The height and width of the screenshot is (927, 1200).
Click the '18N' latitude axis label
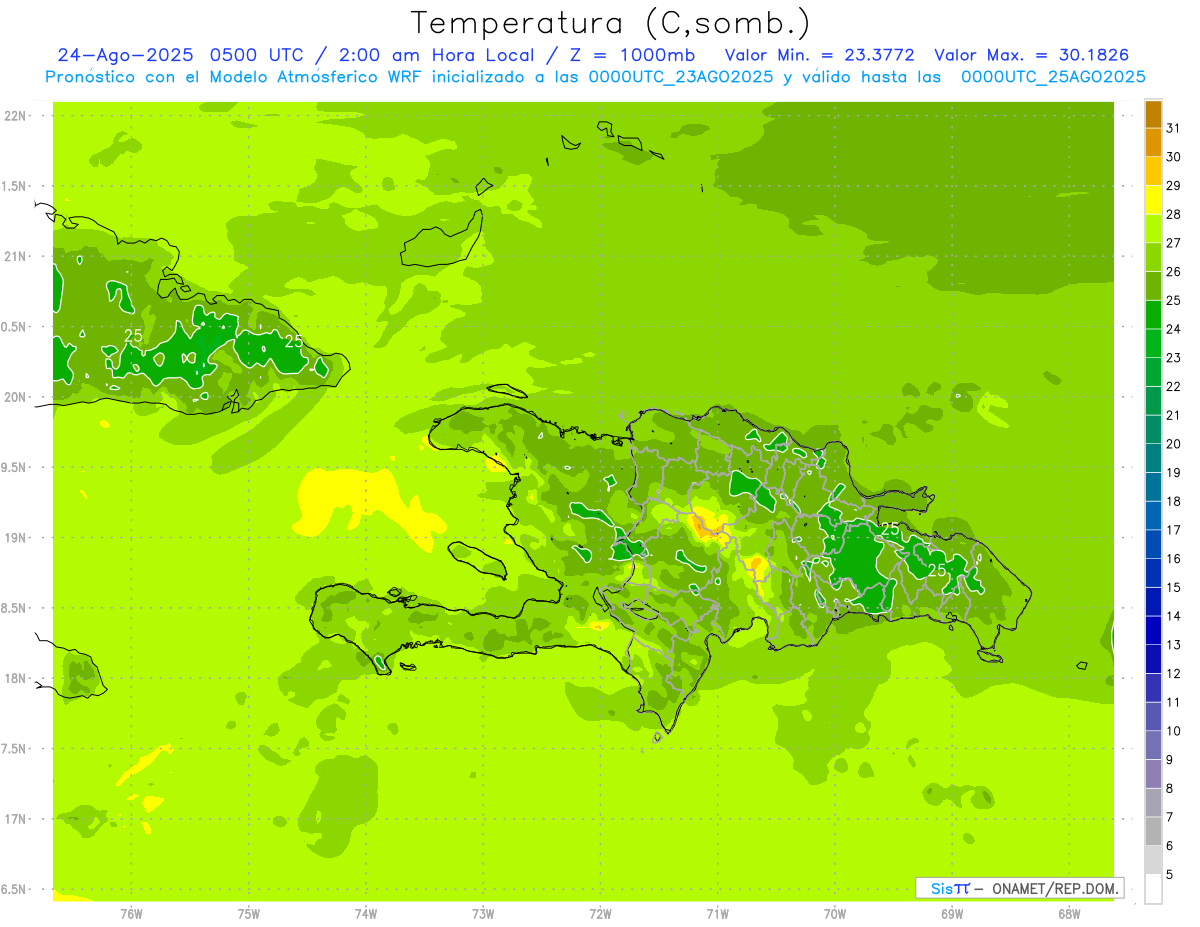pos(14,678)
